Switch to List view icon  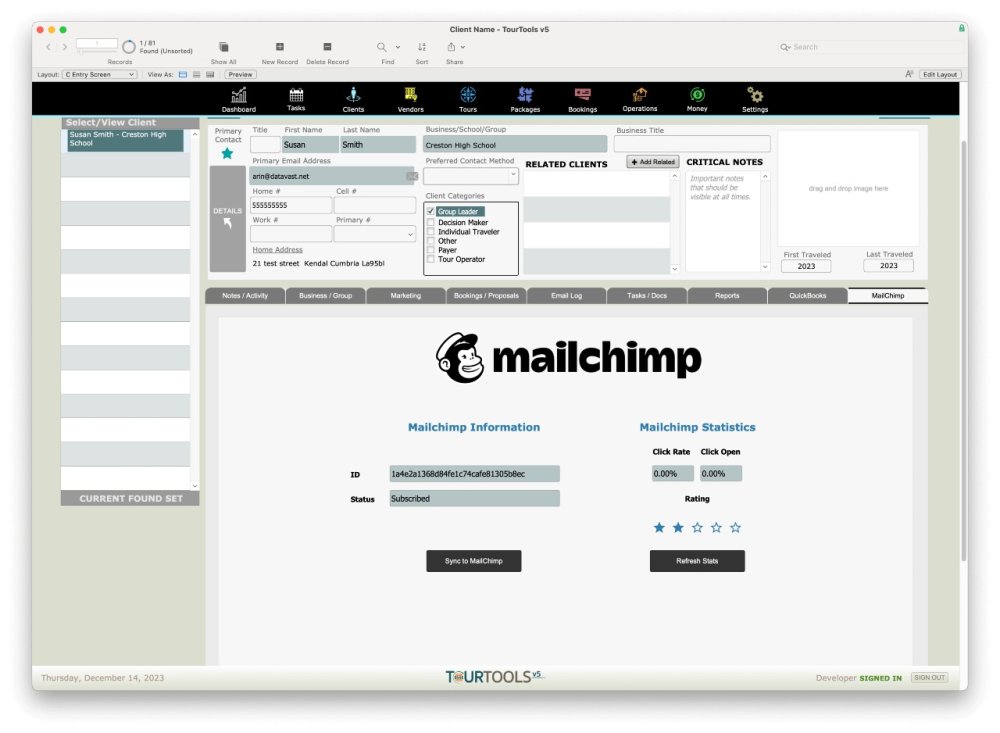pyautogui.click(x=196, y=75)
